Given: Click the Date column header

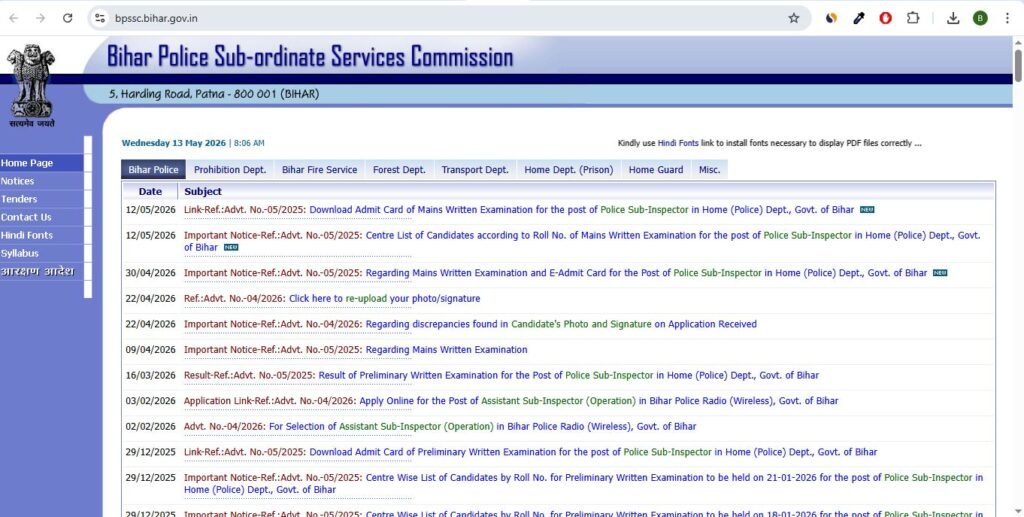Looking at the screenshot, I should coord(150,191).
